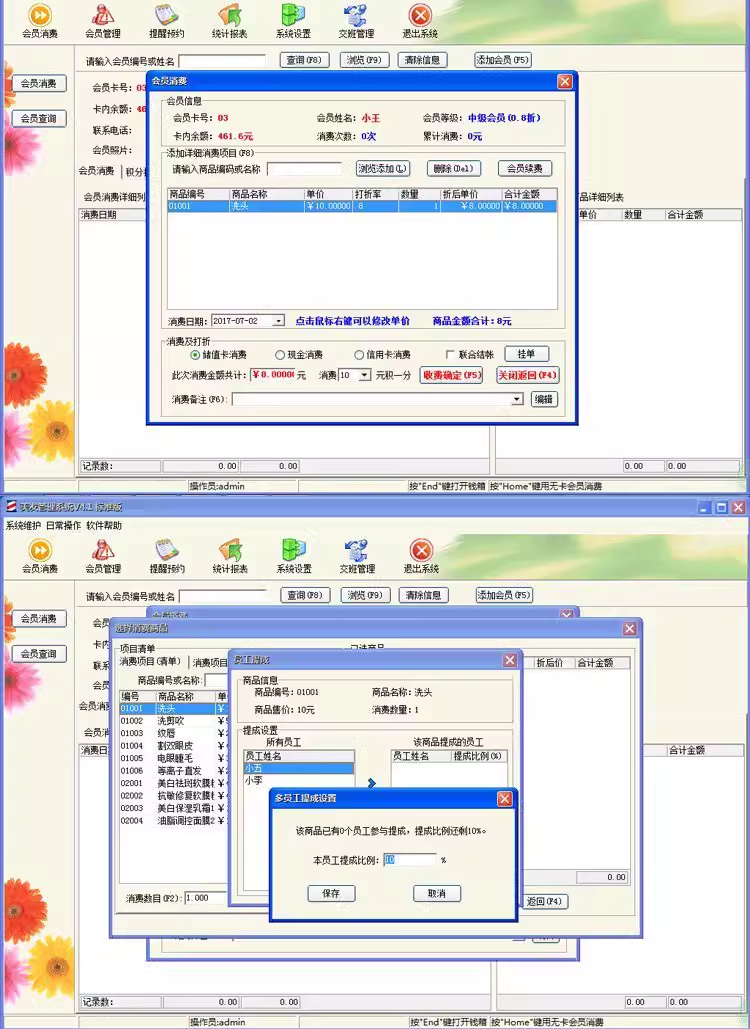
Task: Click 退出系统 toolbar icon in upper screenshot
Action: [x=420, y=21]
